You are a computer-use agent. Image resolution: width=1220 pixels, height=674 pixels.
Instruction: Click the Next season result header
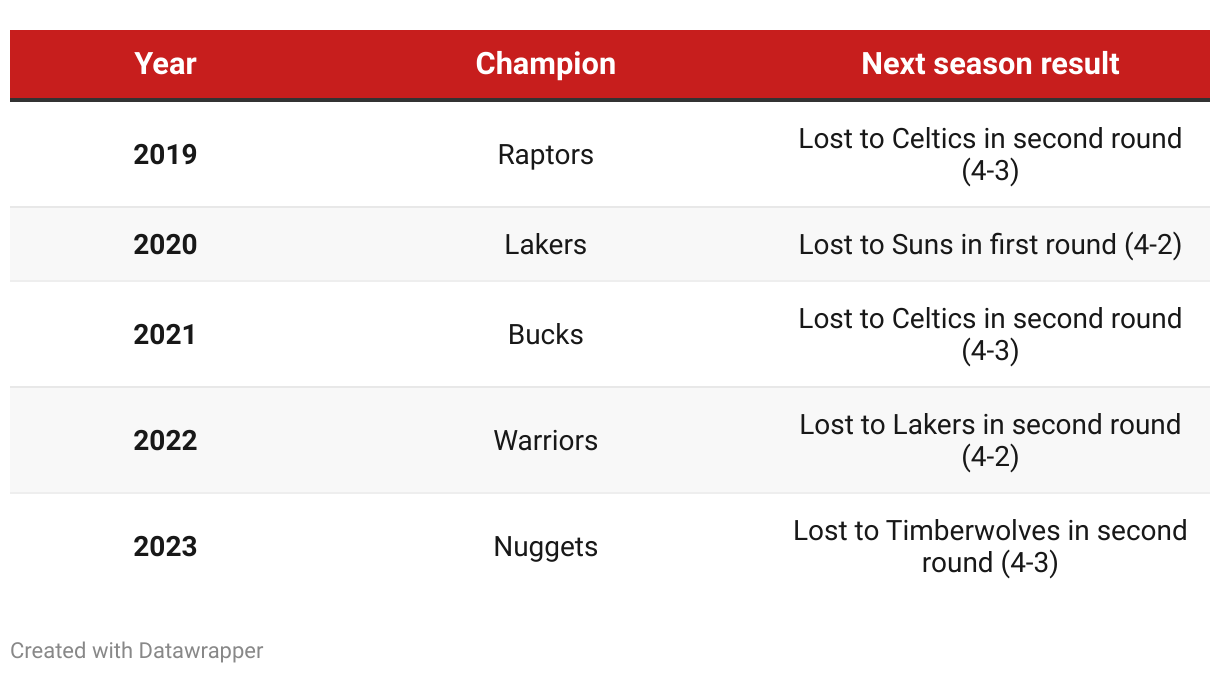coord(990,64)
